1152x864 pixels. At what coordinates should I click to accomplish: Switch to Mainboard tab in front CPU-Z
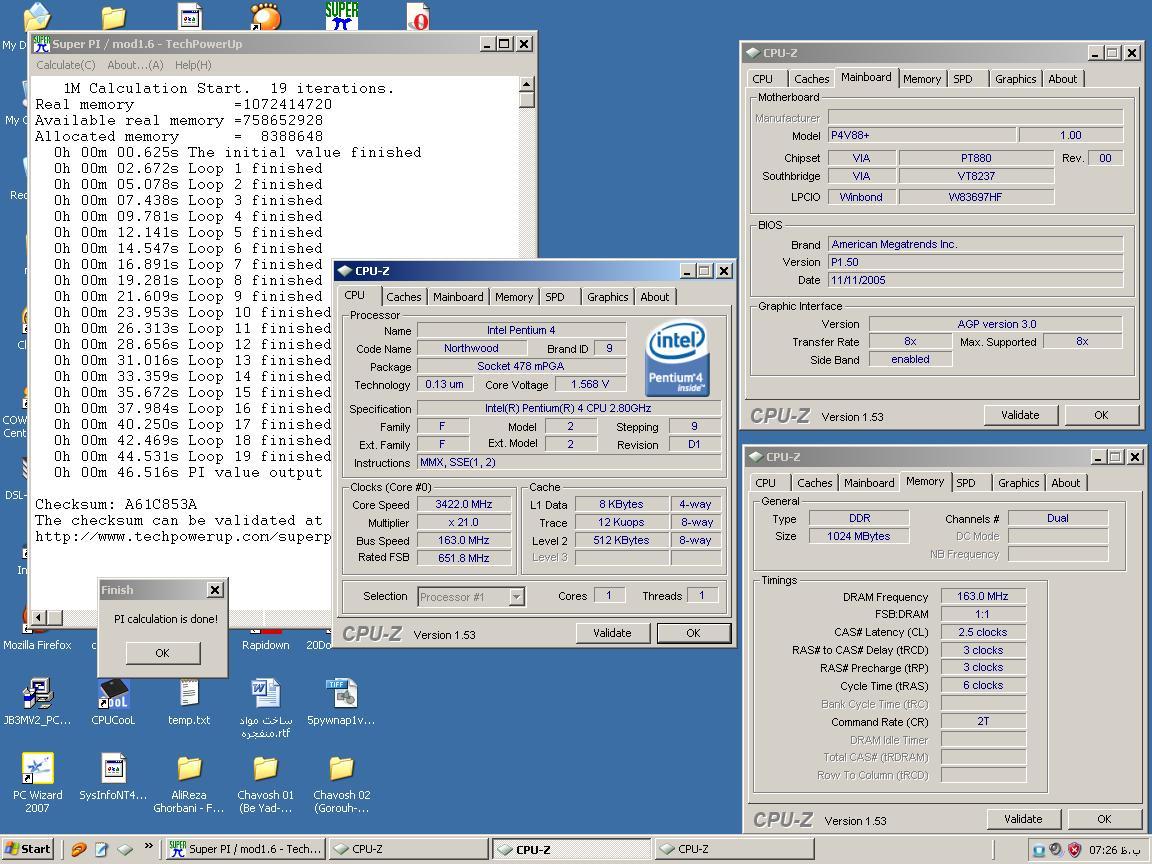(x=458, y=297)
